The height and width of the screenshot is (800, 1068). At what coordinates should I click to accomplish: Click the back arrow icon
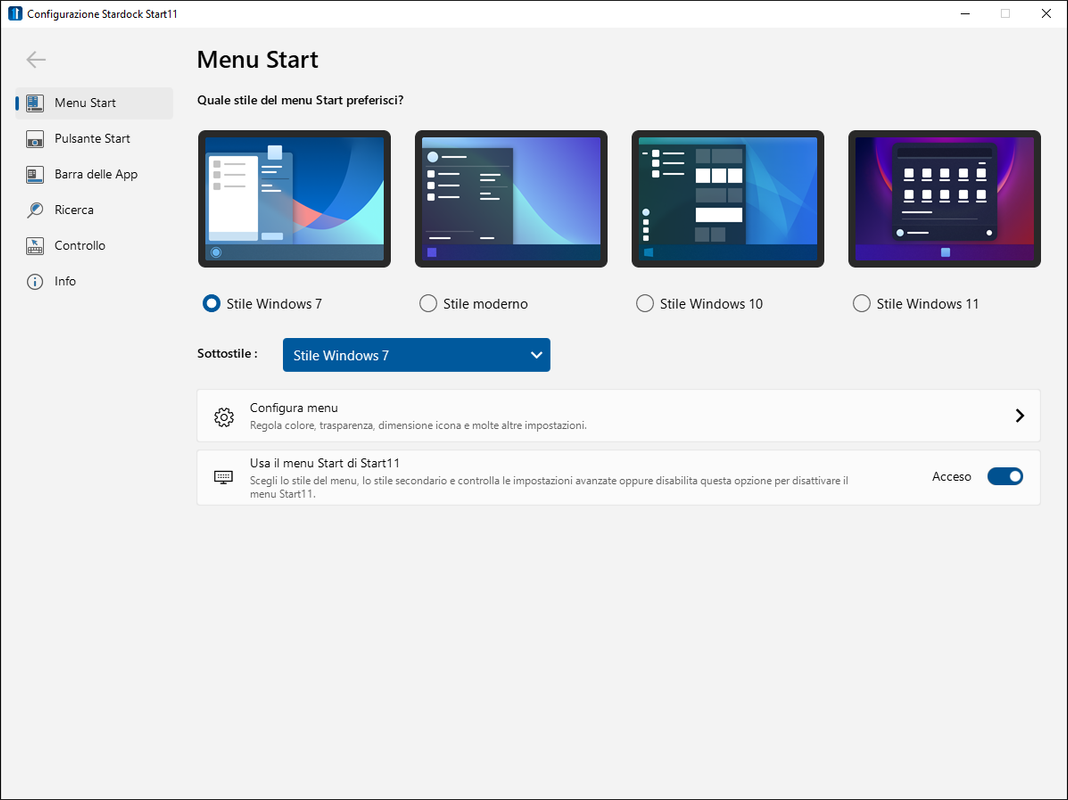tap(35, 60)
